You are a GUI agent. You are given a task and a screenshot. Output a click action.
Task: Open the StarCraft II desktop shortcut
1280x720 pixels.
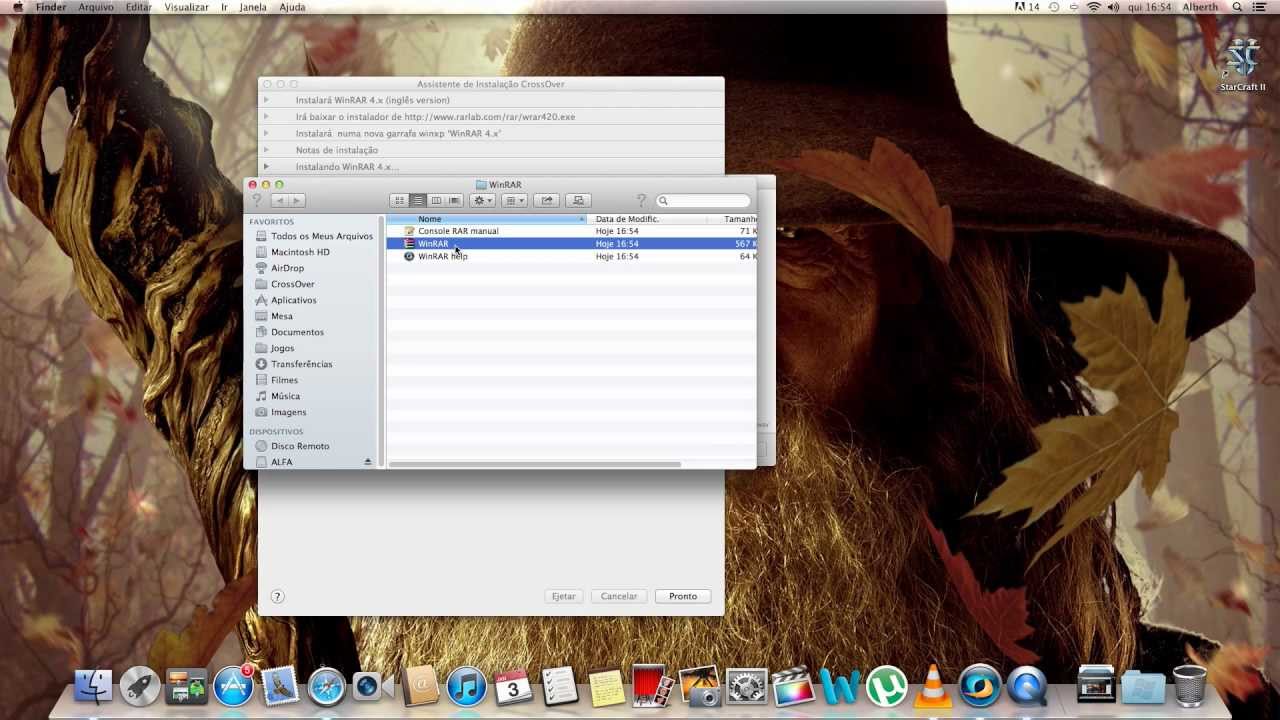point(1243,63)
